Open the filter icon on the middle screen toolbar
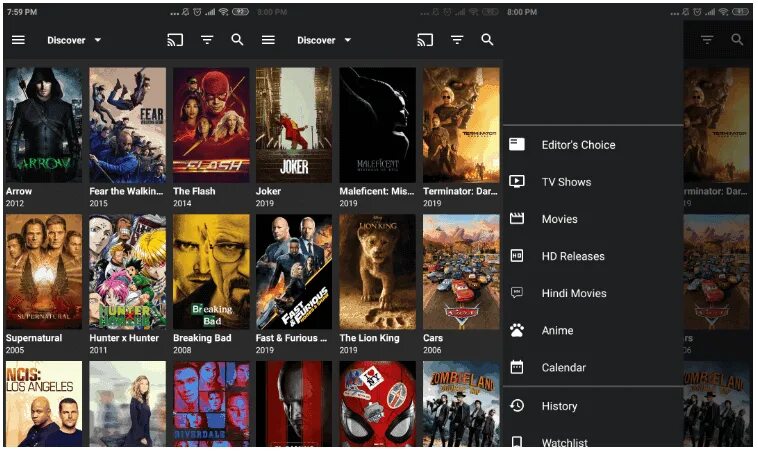This screenshot has width=758, height=451. [457, 40]
